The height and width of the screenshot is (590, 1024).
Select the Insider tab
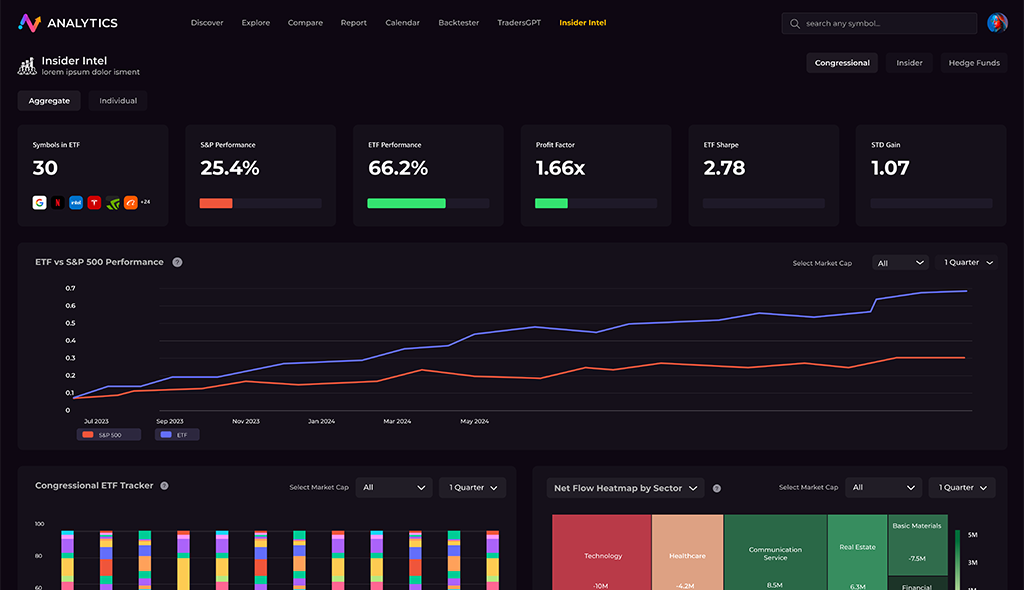(x=909, y=63)
